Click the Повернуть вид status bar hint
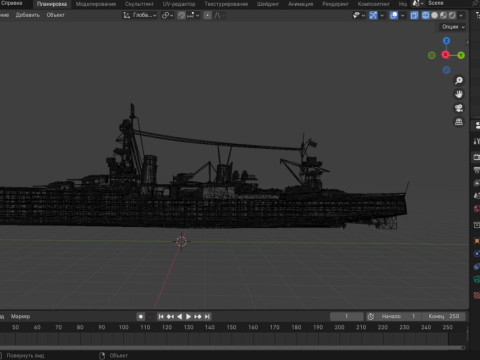Screen dimensions: 480x360 pyautogui.click(x=25, y=356)
